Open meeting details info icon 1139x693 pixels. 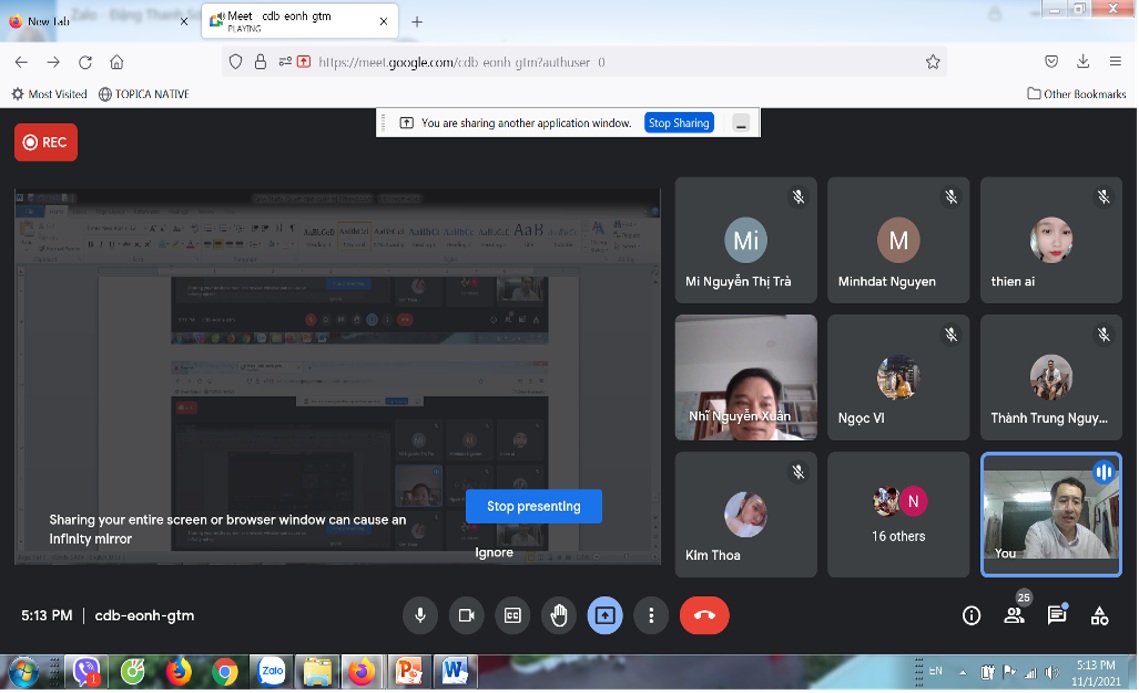click(x=971, y=616)
